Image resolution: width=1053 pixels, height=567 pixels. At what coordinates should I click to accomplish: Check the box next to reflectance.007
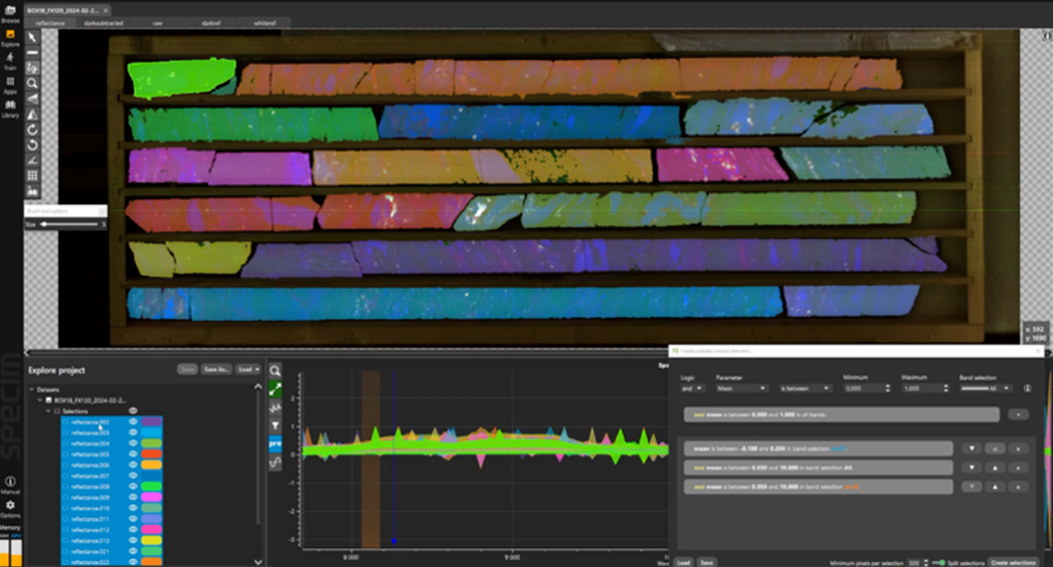click(66, 476)
